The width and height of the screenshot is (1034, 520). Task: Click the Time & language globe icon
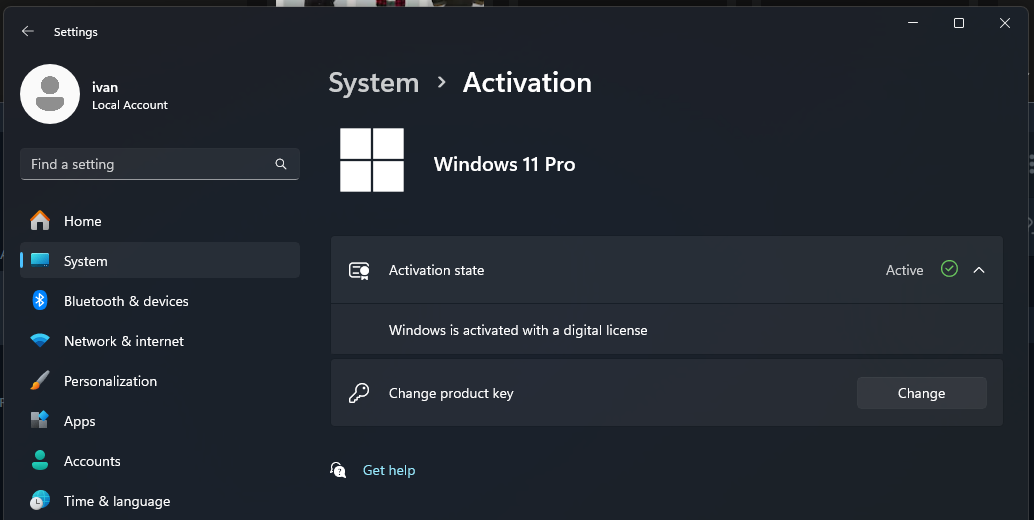[40, 501]
